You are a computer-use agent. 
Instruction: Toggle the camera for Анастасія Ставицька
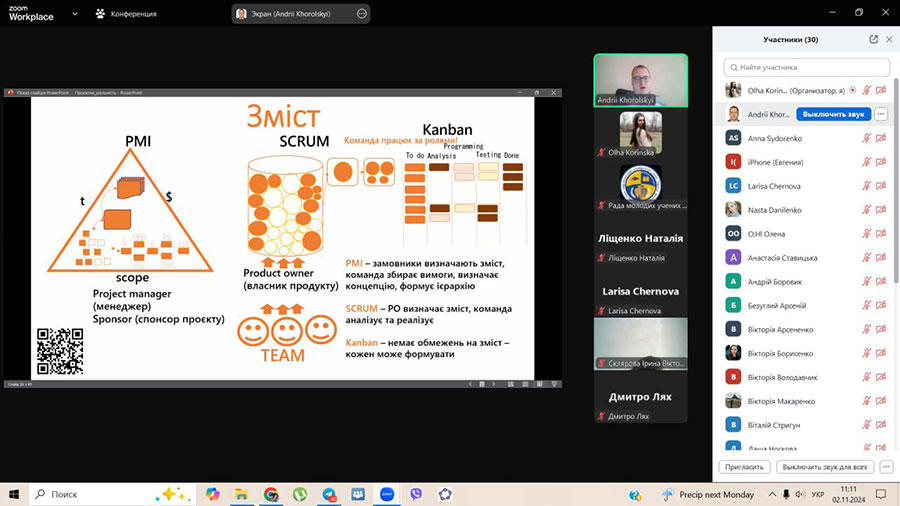pos(881,258)
